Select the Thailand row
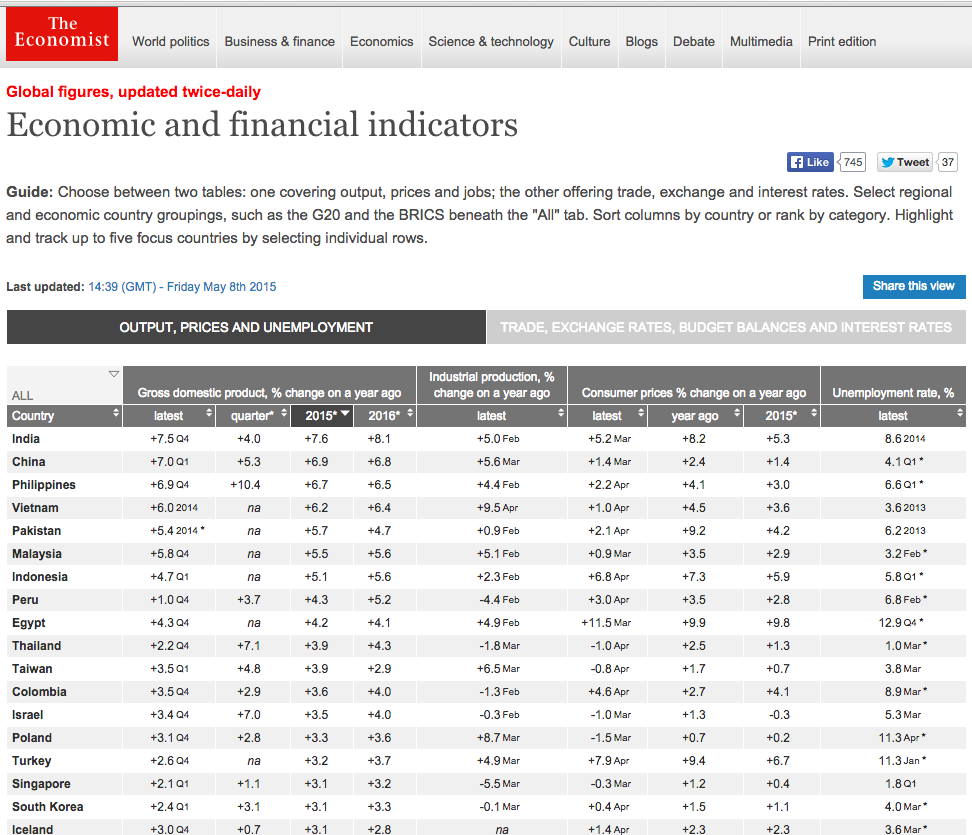 point(486,645)
